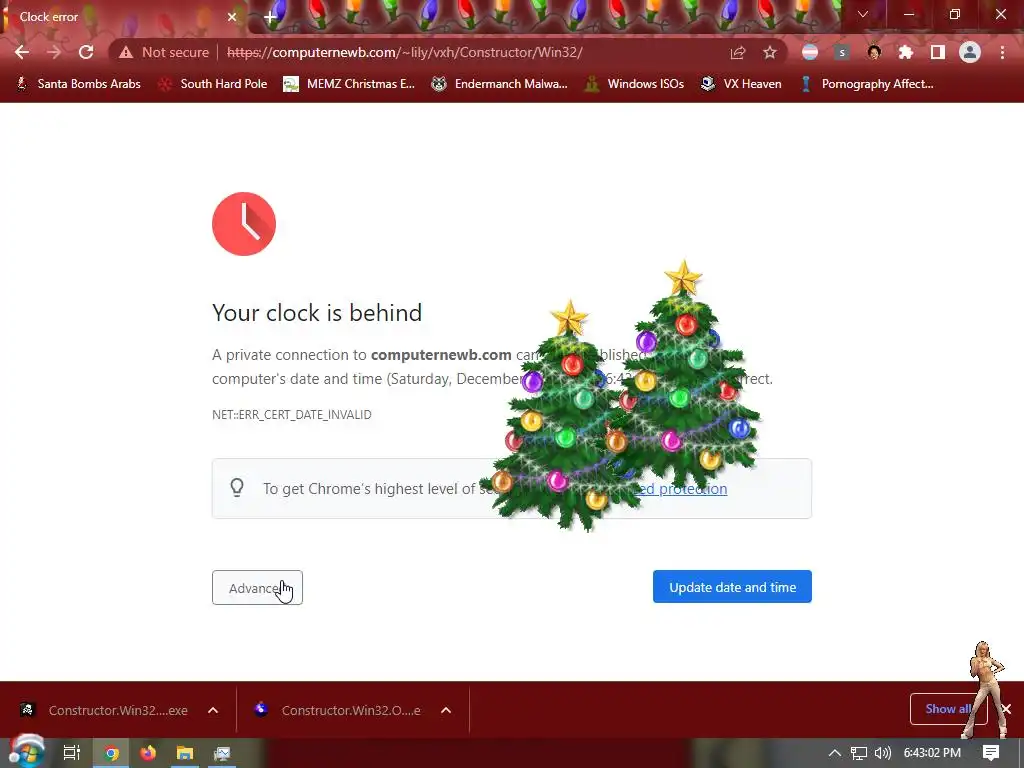Viewport: 1024px width, 768px height.
Task: Open a new tab with the plus button
Action: point(270,17)
